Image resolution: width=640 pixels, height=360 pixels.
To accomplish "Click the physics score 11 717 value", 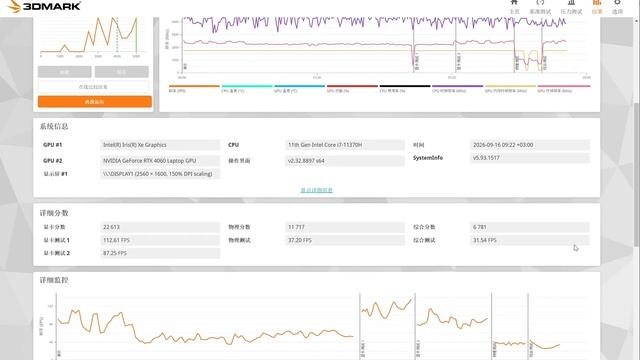I will click(x=345, y=227).
